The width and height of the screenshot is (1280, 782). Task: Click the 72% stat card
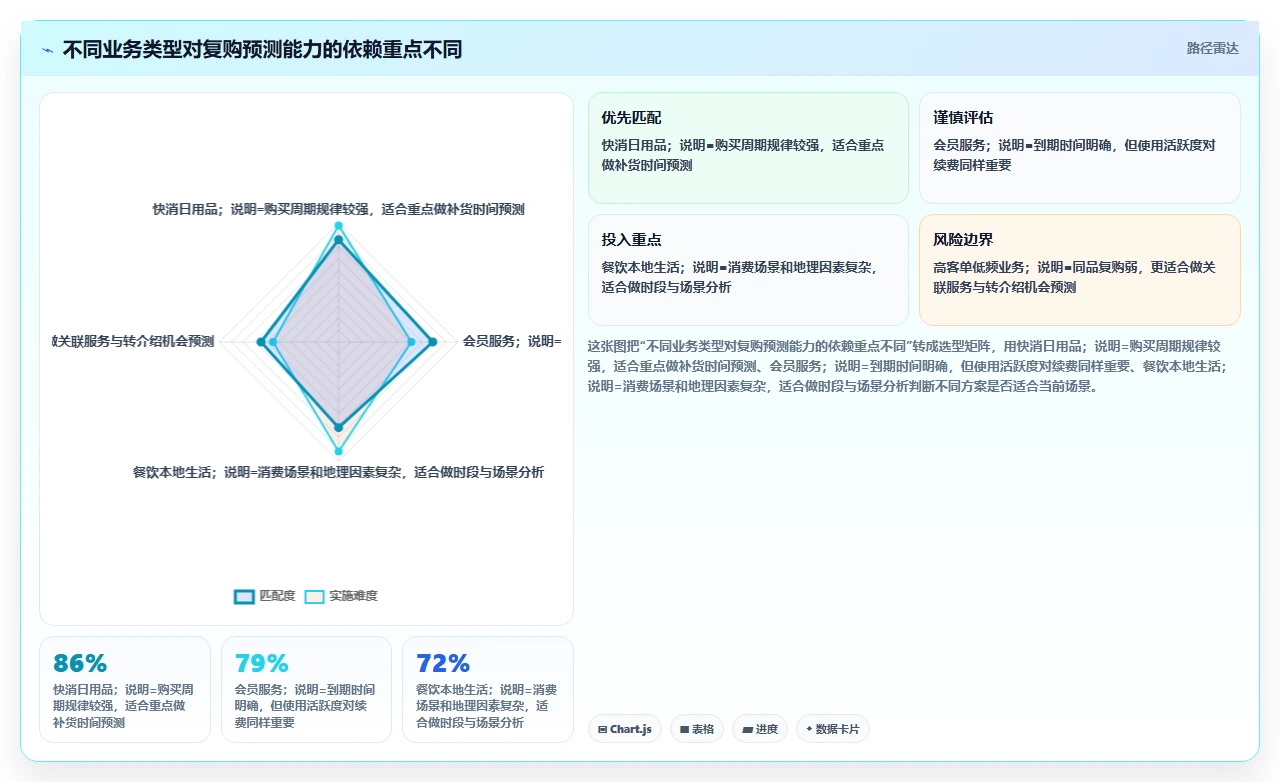pos(488,690)
